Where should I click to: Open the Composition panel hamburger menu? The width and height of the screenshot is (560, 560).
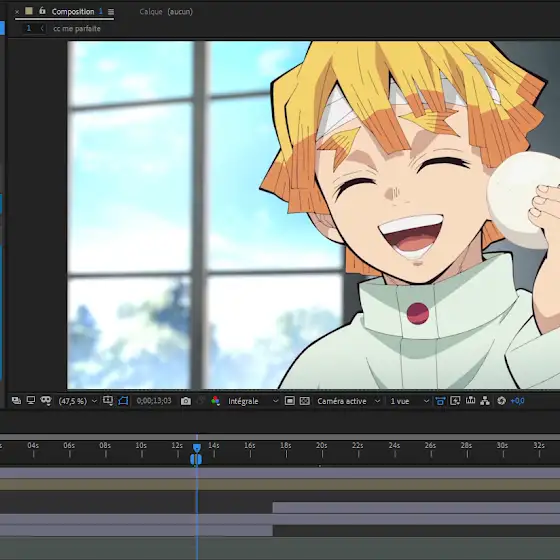111,12
